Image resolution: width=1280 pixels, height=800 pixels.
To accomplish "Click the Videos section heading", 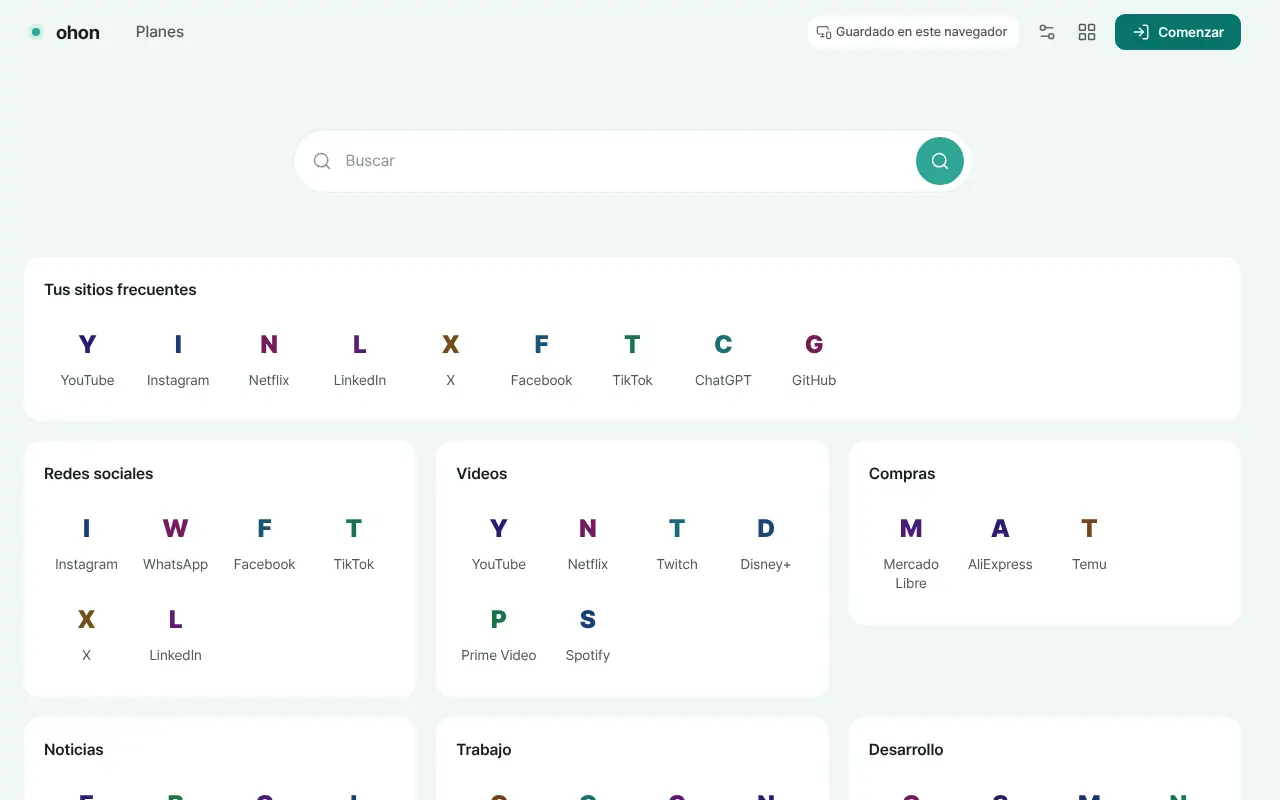I will pyautogui.click(x=482, y=474).
